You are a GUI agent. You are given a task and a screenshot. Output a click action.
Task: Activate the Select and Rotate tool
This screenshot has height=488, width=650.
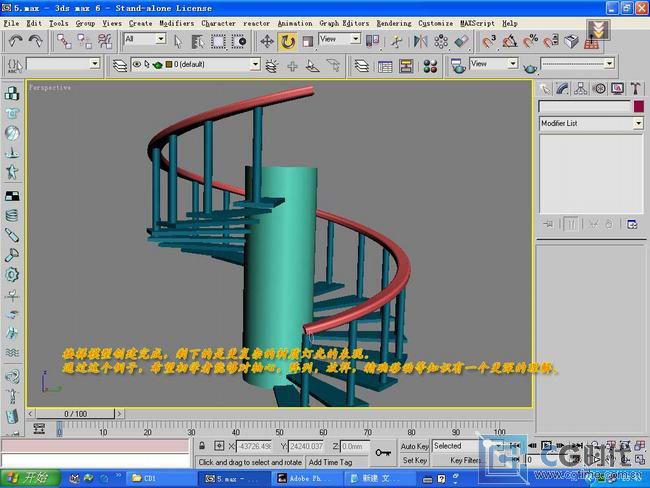287,41
